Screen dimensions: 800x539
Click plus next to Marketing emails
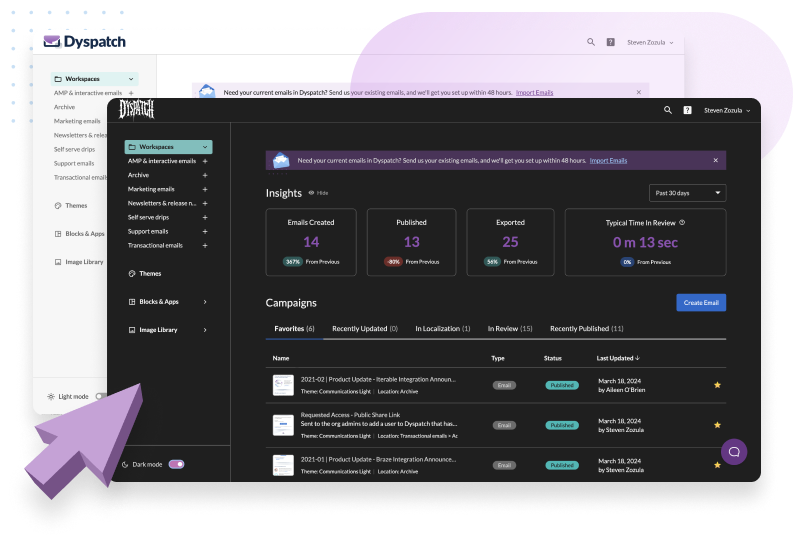pyautogui.click(x=205, y=189)
